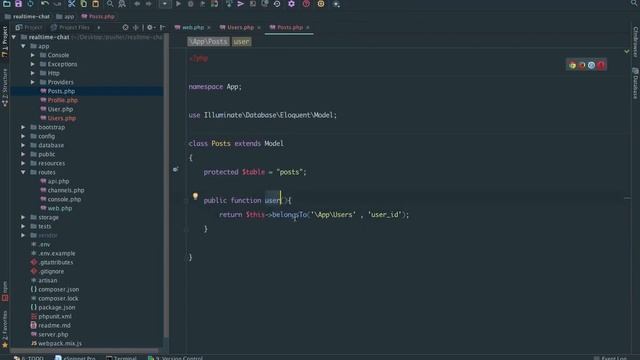Expand the Console folder
The height and width of the screenshot is (360, 640).
click(x=33, y=55)
